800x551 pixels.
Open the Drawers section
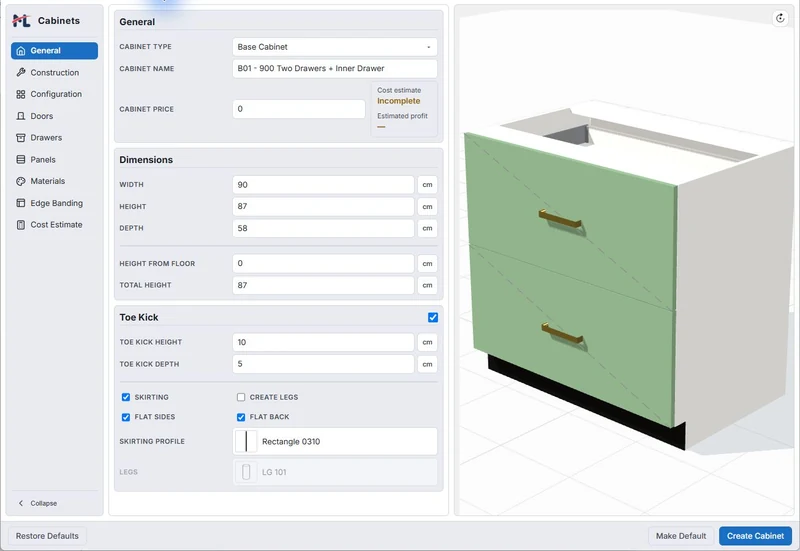point(54,138)
